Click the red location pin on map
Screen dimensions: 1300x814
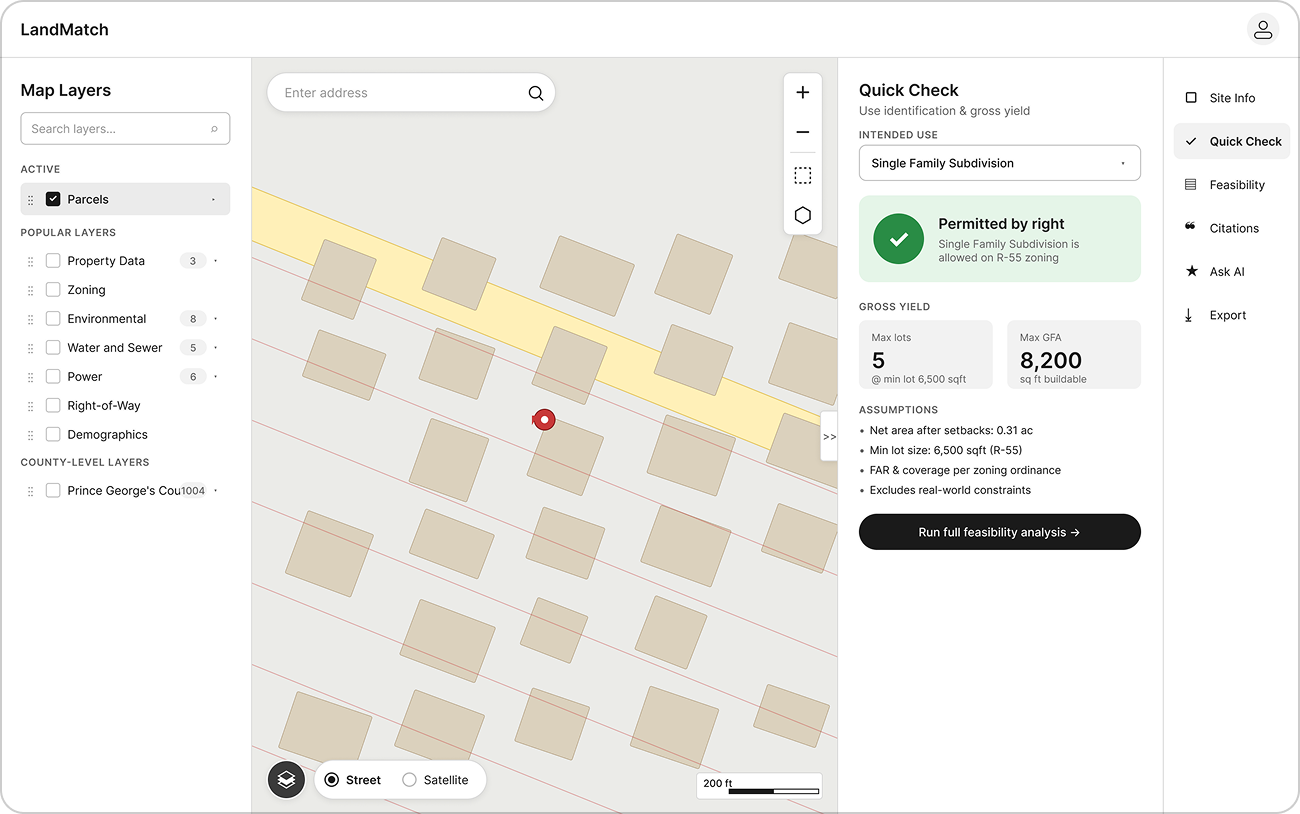[x=544, y=420]
